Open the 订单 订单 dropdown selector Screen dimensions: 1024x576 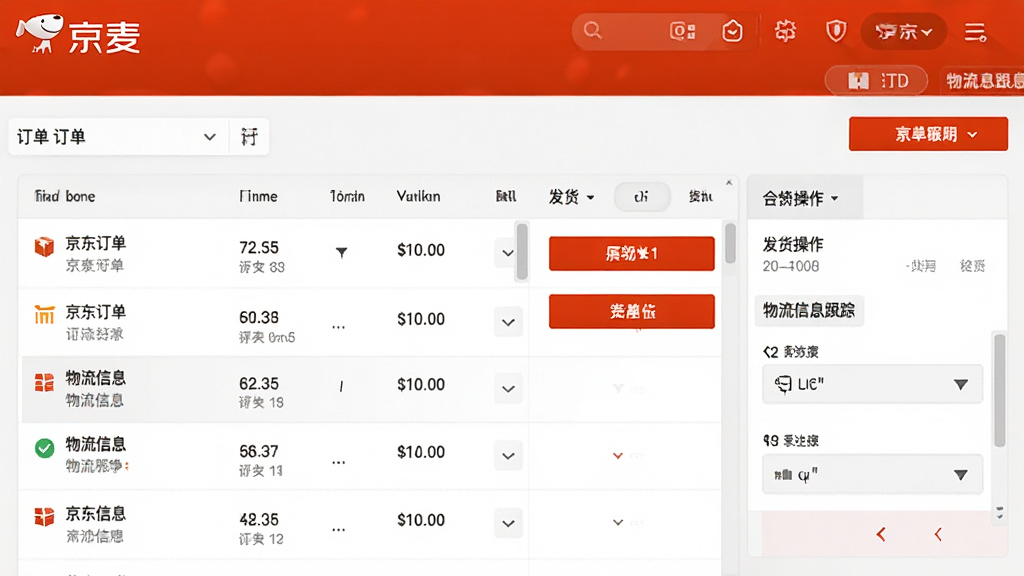coord(118,136)
